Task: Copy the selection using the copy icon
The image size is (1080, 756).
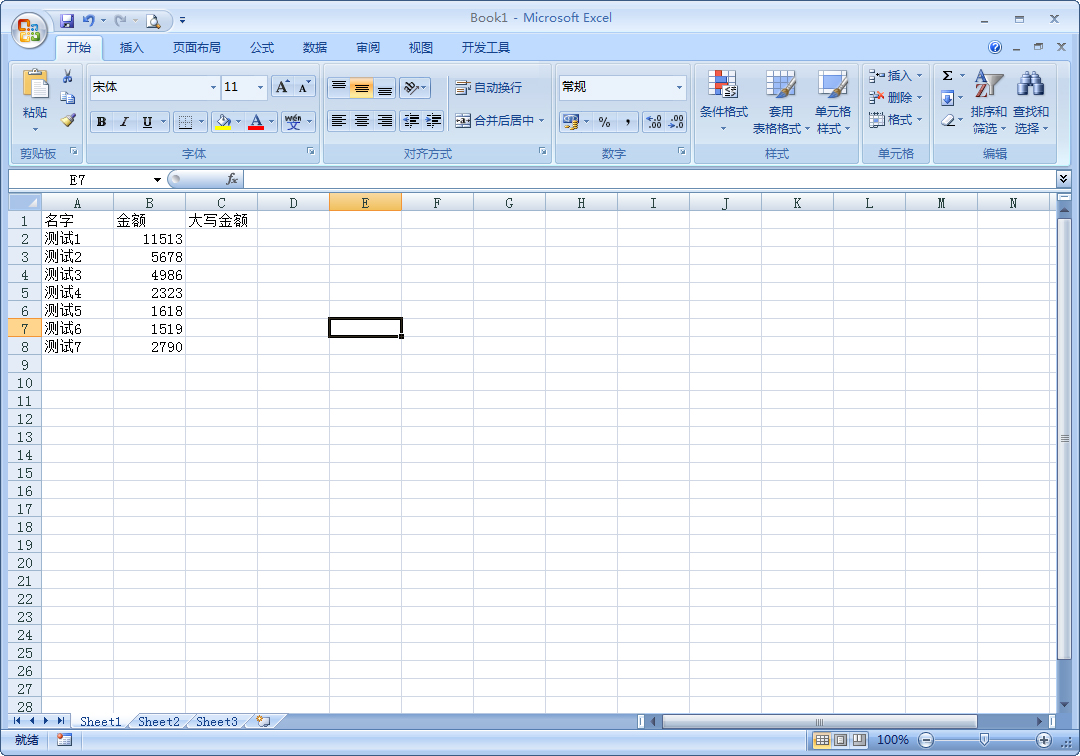Action: [68, 98]
